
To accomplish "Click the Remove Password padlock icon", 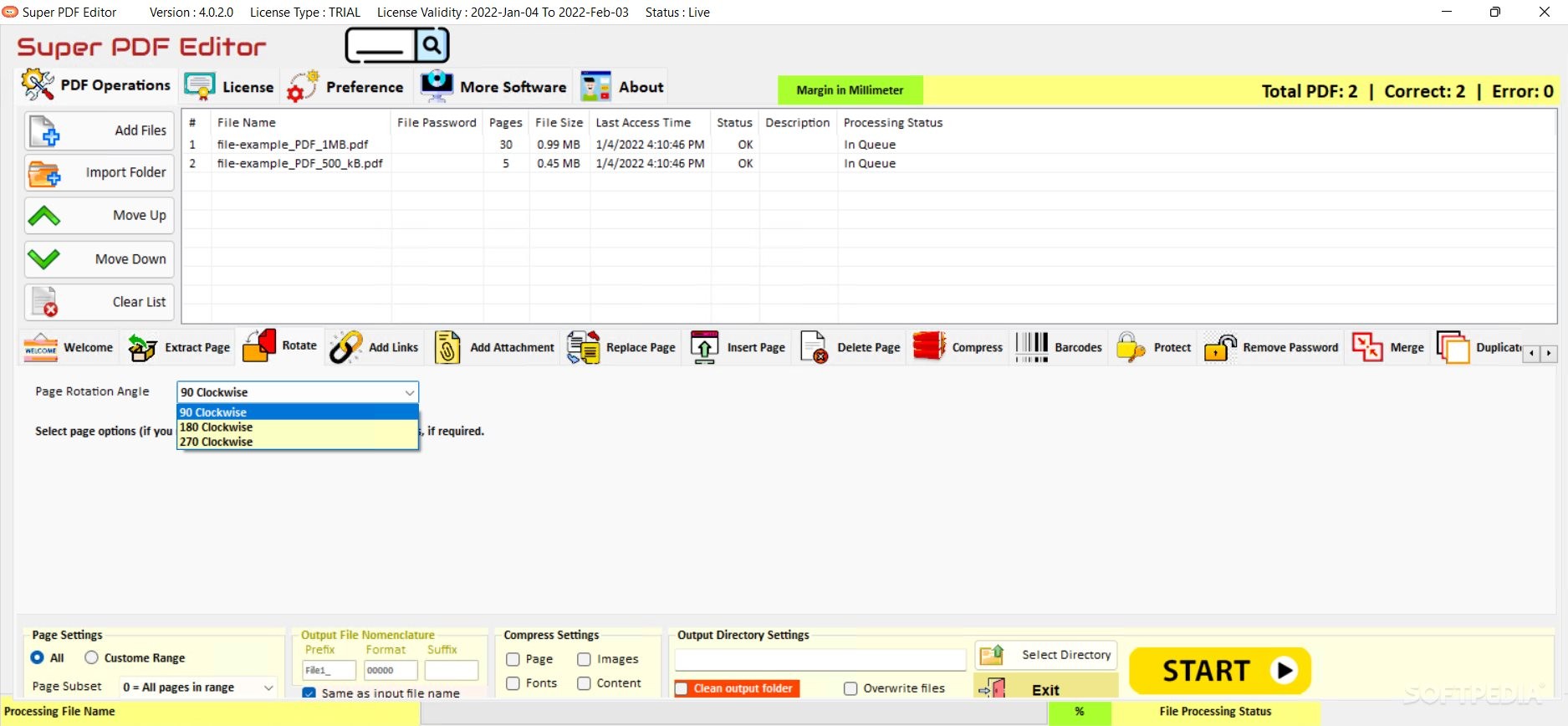I will (1220, 347).
